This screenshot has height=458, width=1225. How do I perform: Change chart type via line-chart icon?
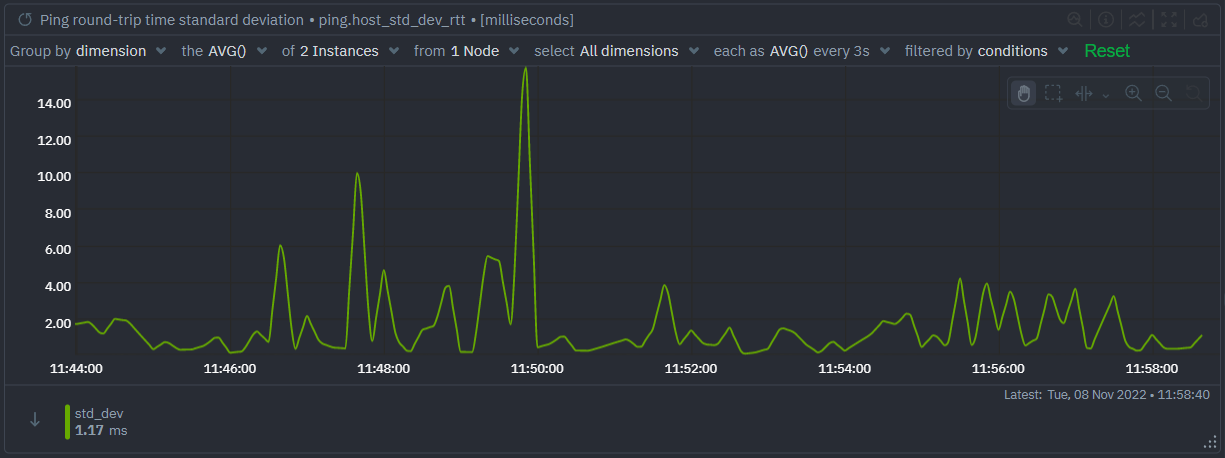coord(1137,19)
